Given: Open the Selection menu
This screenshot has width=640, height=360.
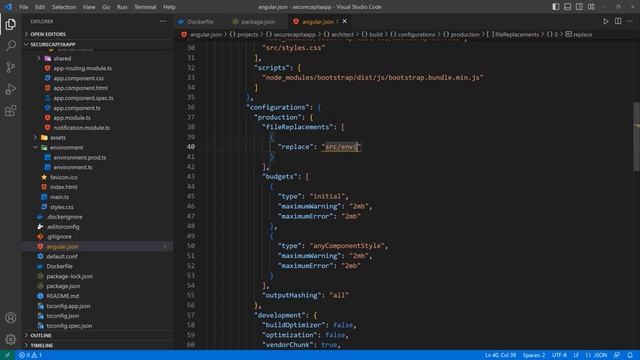Looking at the screenshot, I should click(64, 7).
